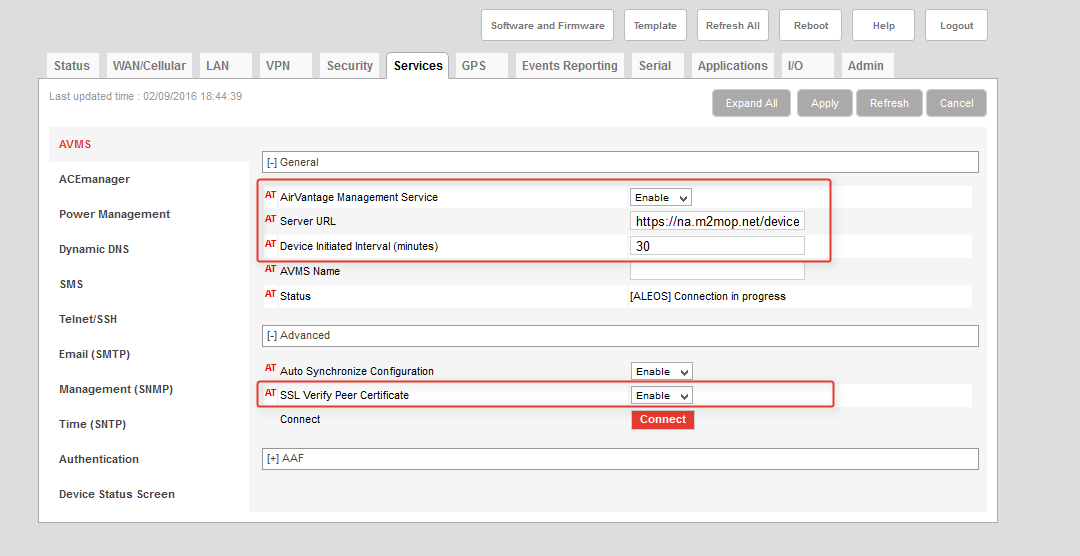Click the Expand All button
1080x556 pixels.
tap(751, 103)
